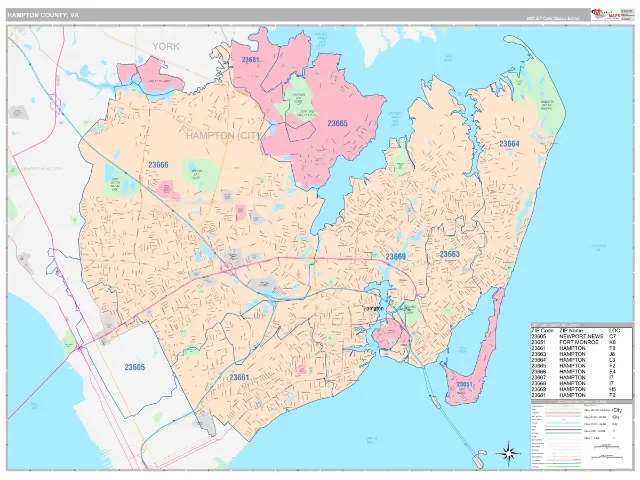The width and height of the screenshot is (640, 480).
Task: Select 'FORT MONROE' in the ZIP legend table
Action: 579,342
